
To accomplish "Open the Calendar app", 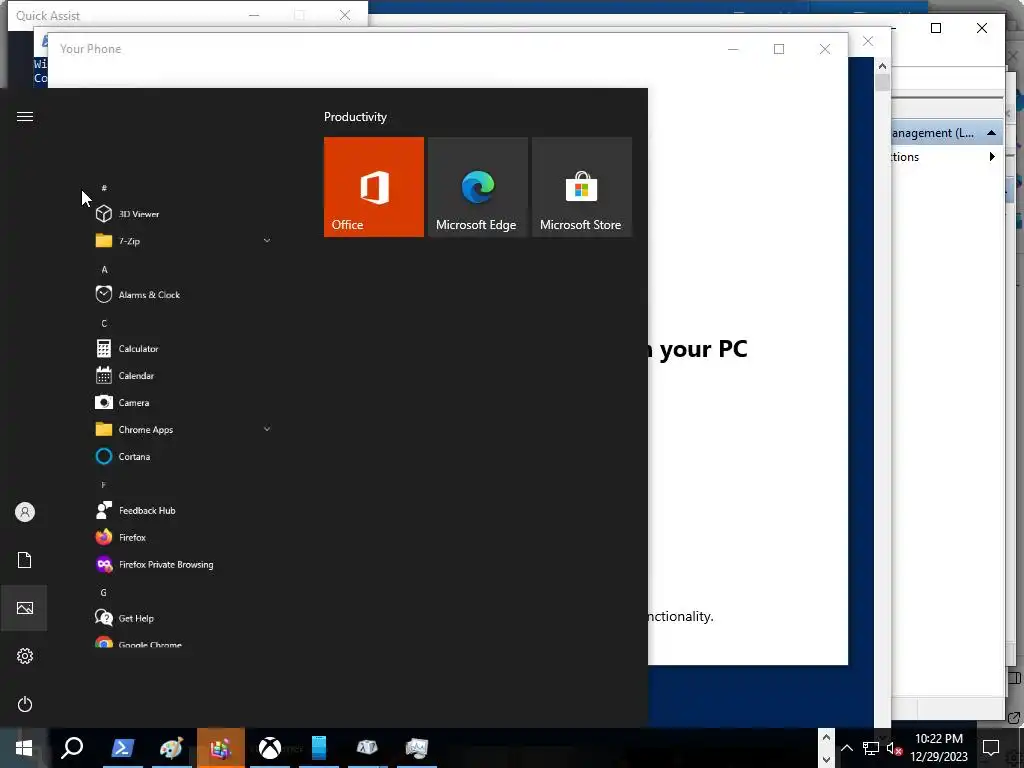I will (x=183, y=376).
